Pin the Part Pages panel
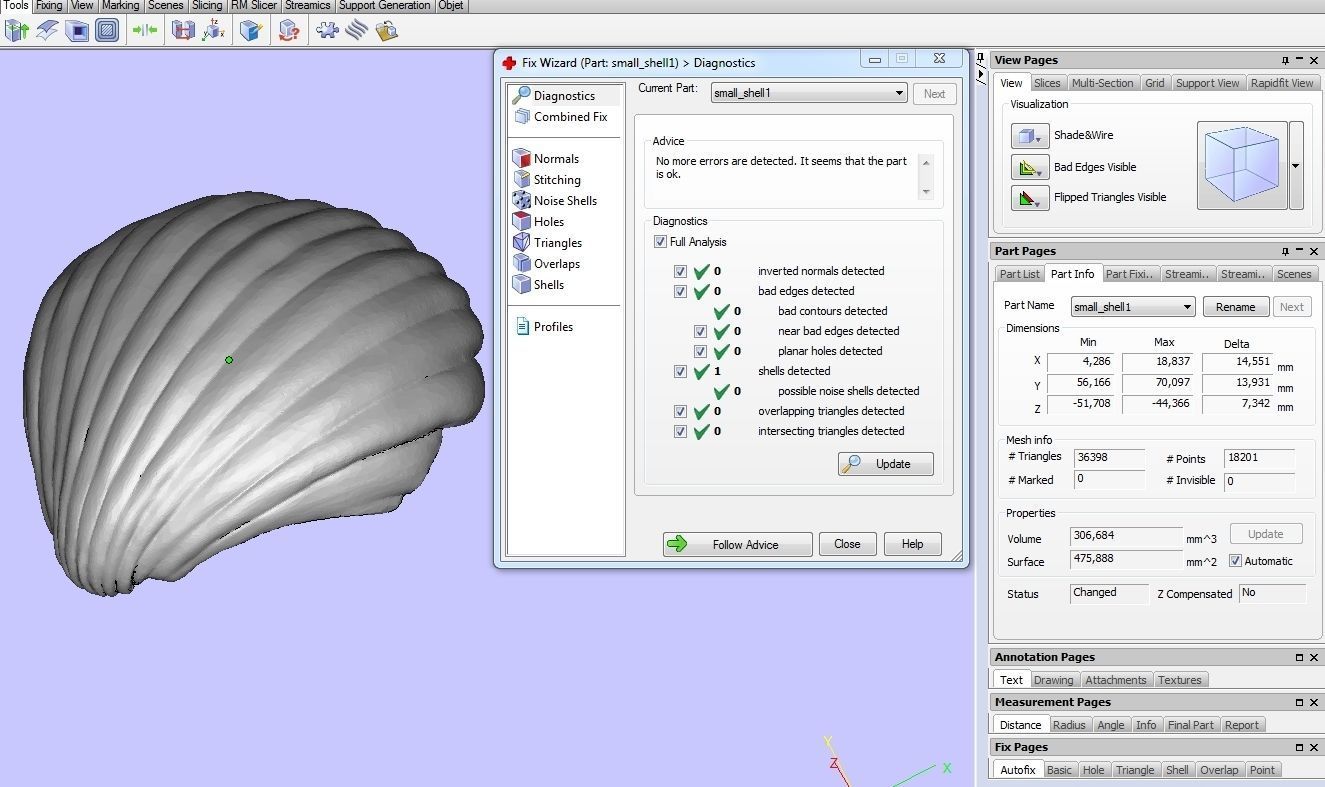Image resolution: width=1325 pixels, height=787 pixels. [x=1285, y=251]
